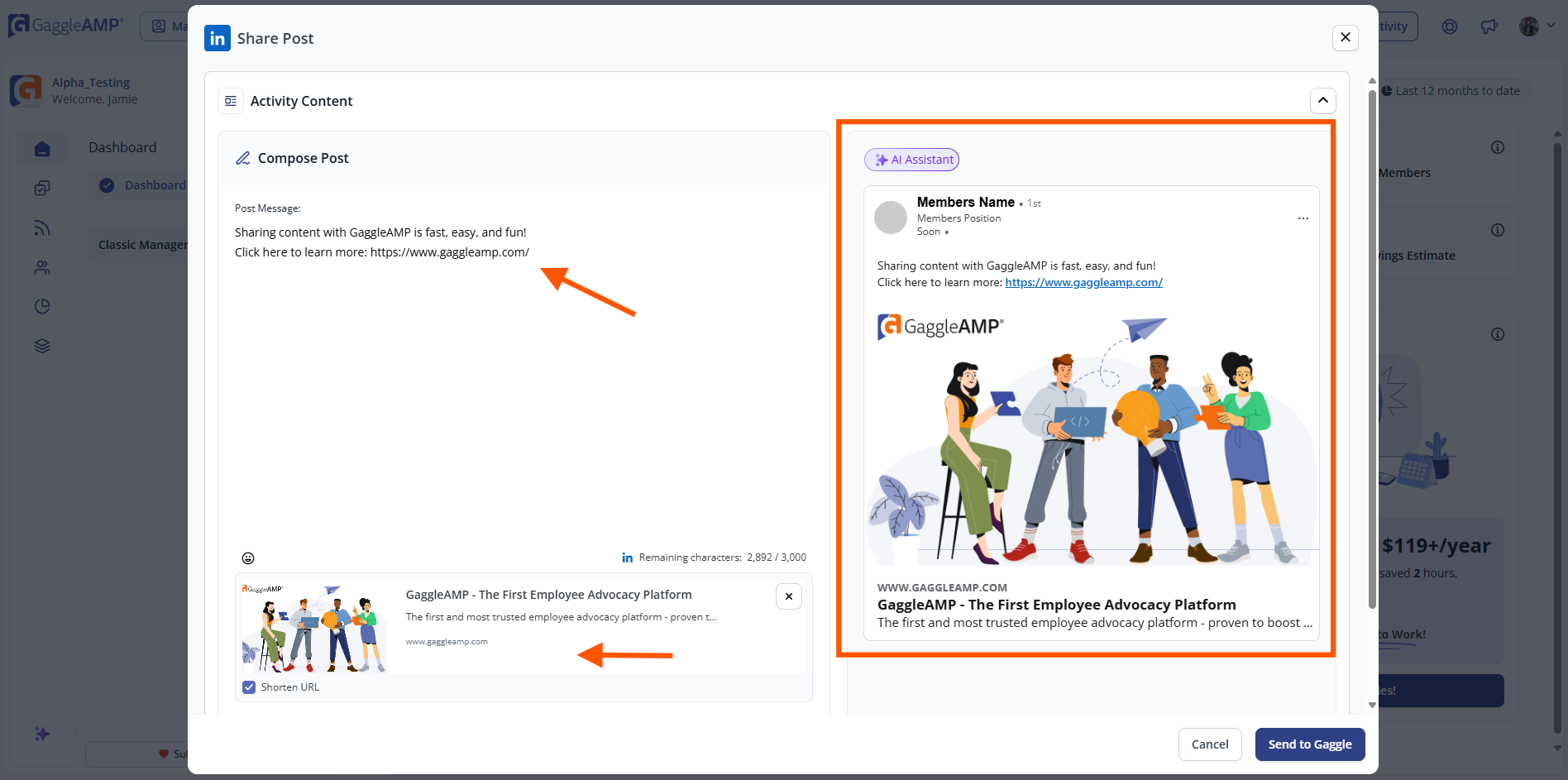The image size is (1568, 780).
Task: Open the Members icon in sidebar
Action: tap(42, 267)
